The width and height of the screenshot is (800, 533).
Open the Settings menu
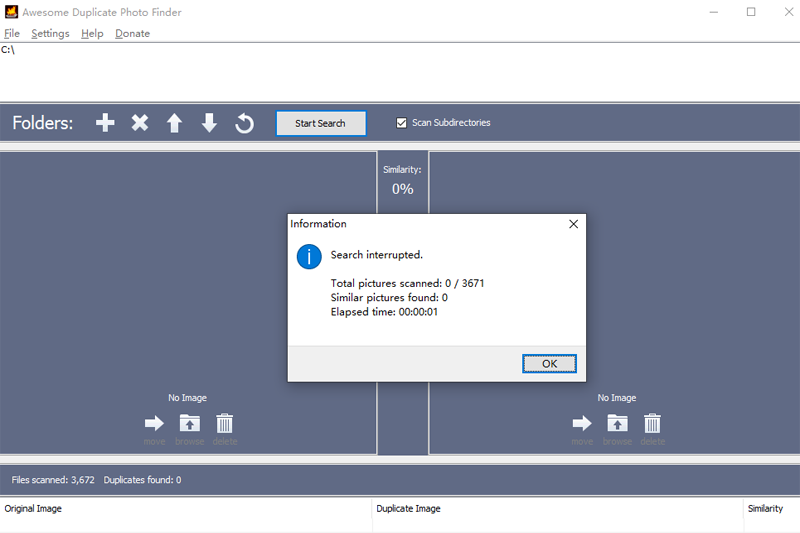point(50,33)
